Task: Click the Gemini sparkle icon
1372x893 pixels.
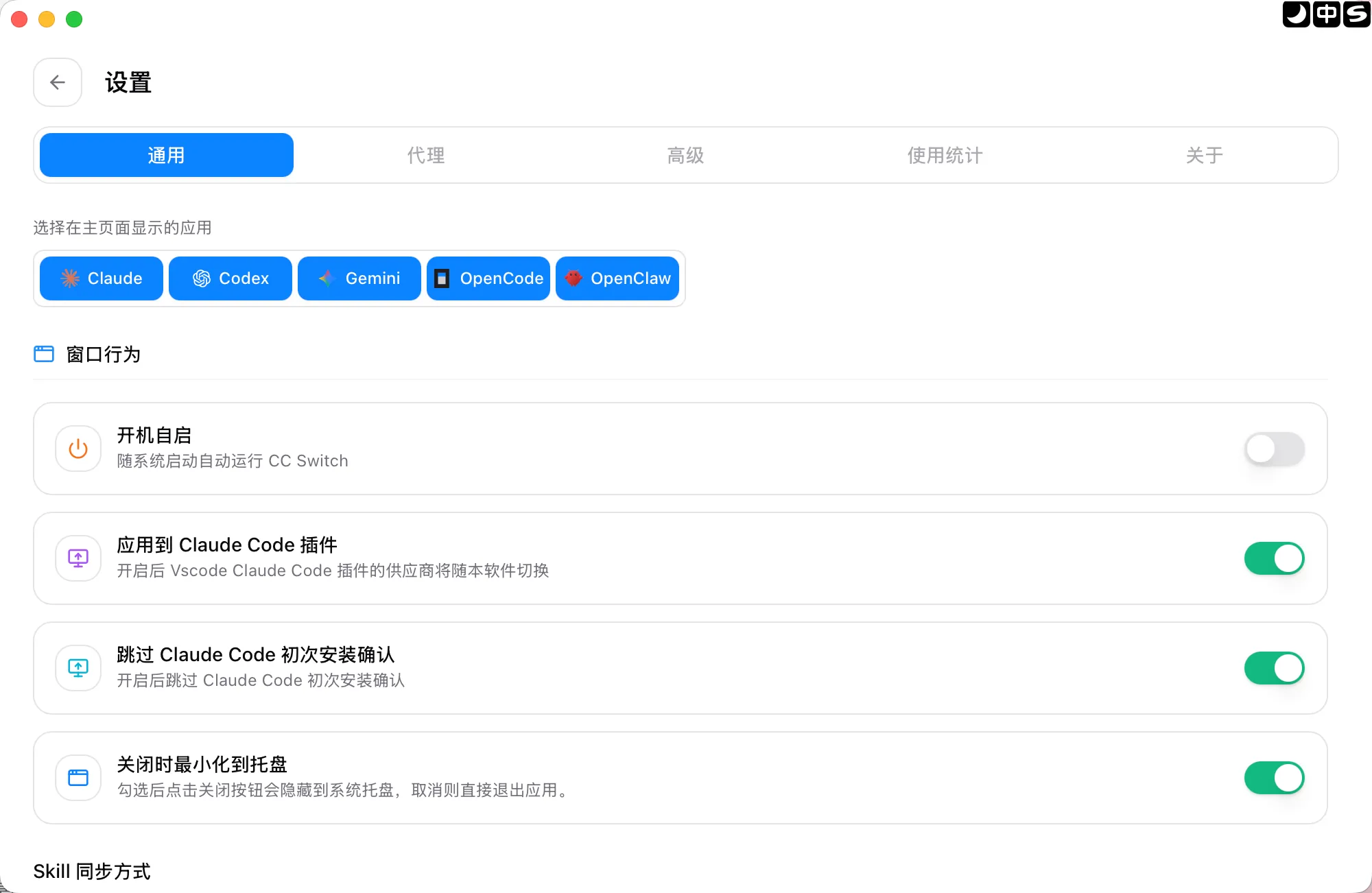Action: click(327, 278)
